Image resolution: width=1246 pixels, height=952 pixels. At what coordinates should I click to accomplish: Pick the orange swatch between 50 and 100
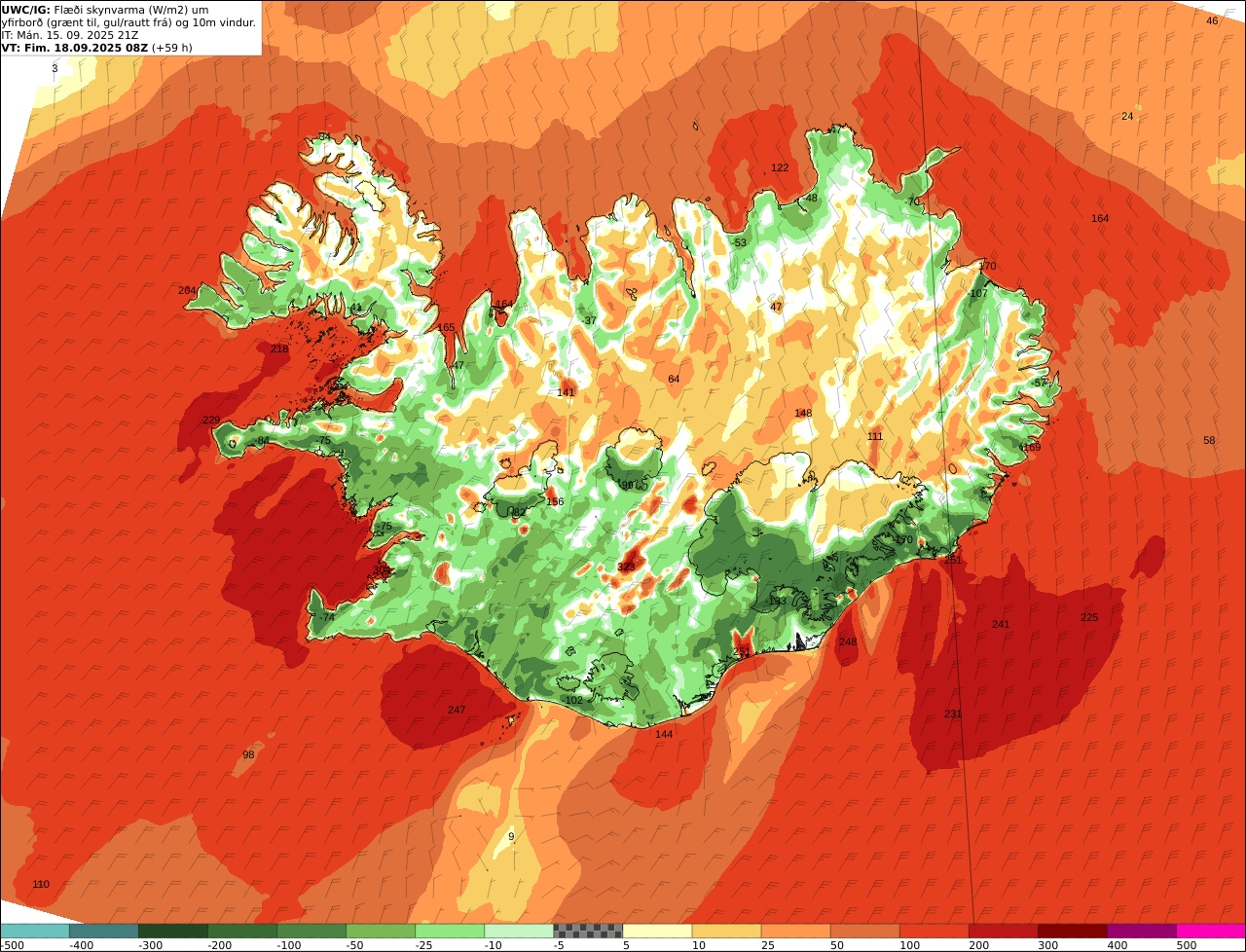pyautogui.click(x=864, y=931)
